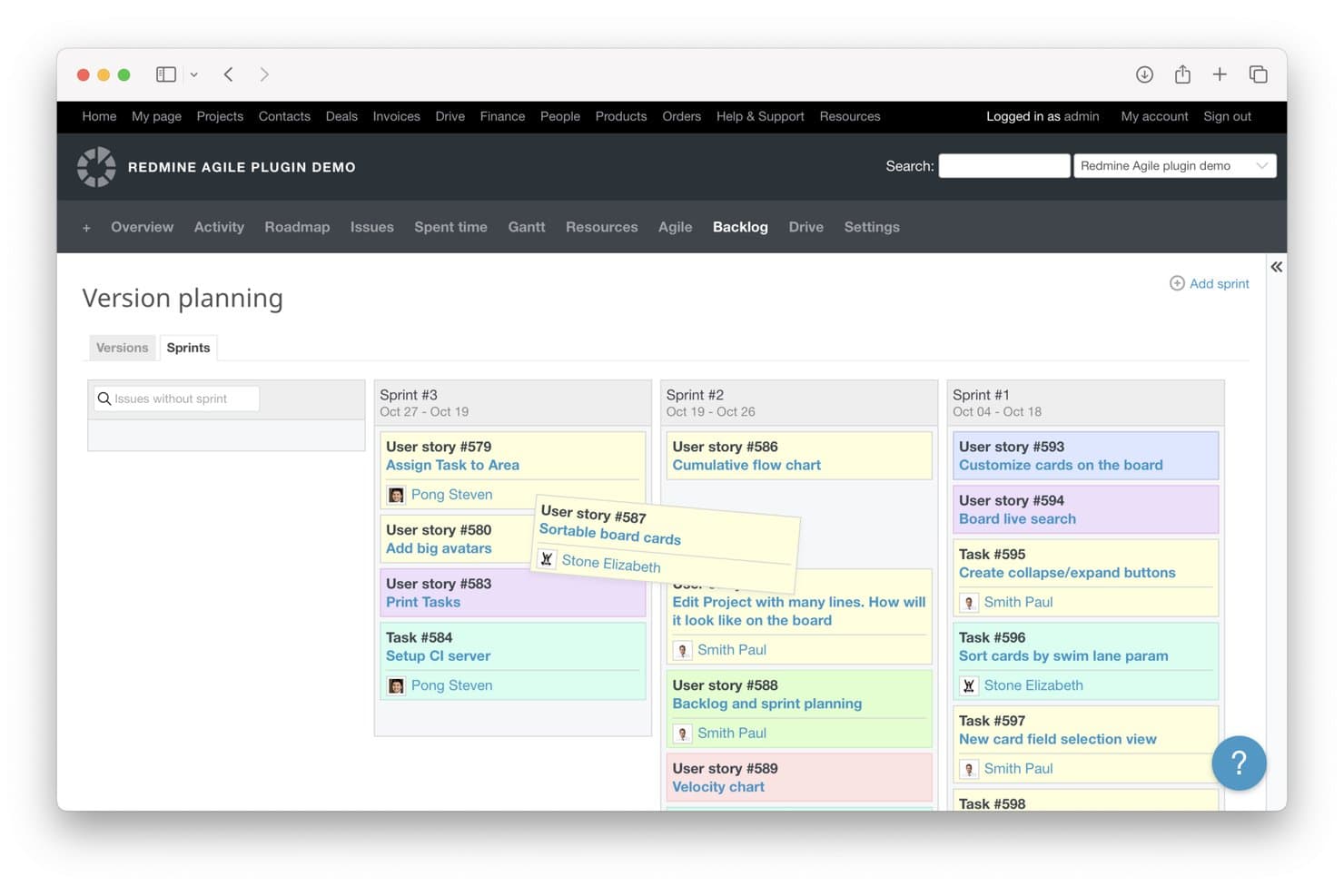
Task: Select the Sprints tab
Action: [188, 348]
